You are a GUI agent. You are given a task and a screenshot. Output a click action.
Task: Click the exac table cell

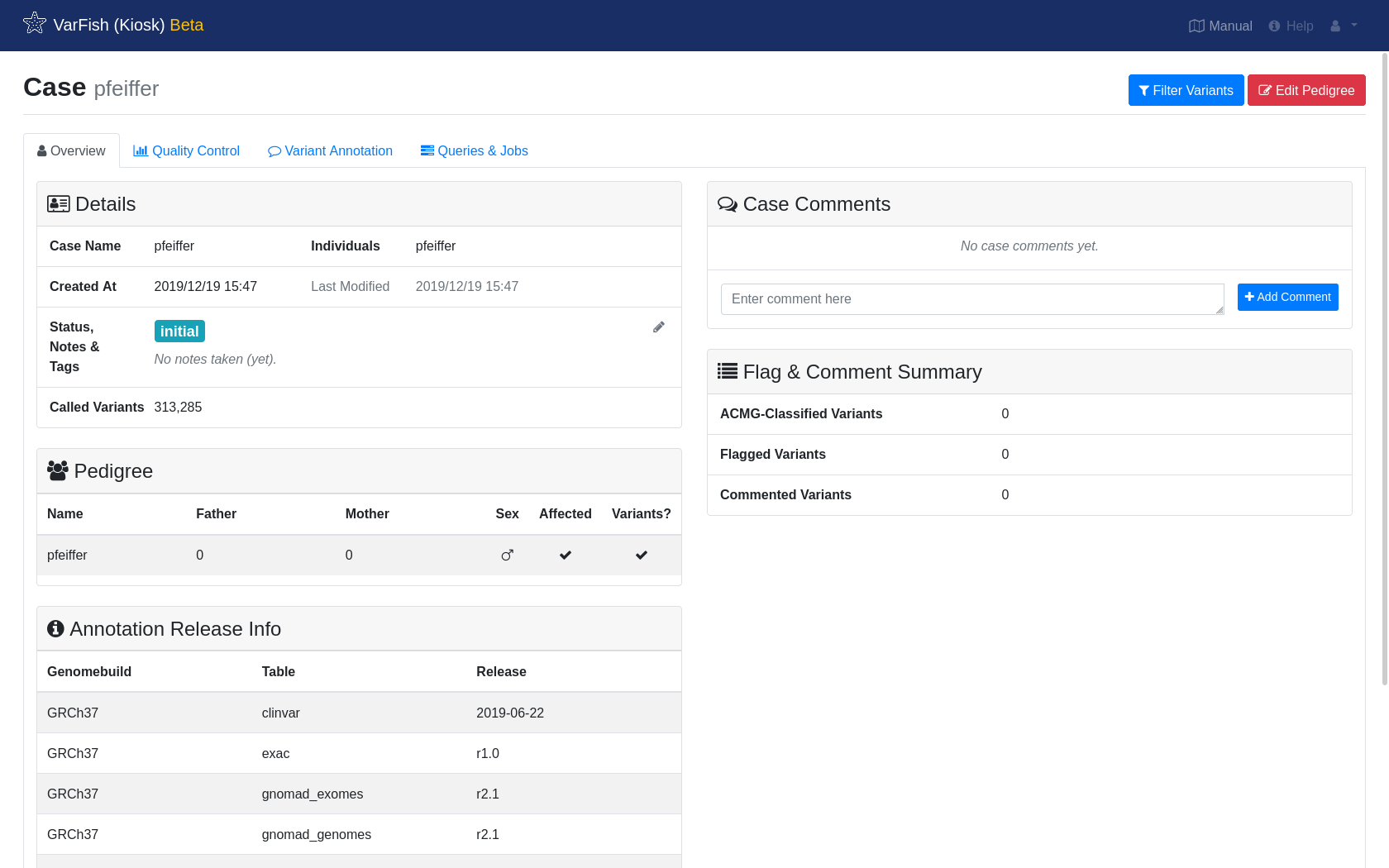coord(275,753)
